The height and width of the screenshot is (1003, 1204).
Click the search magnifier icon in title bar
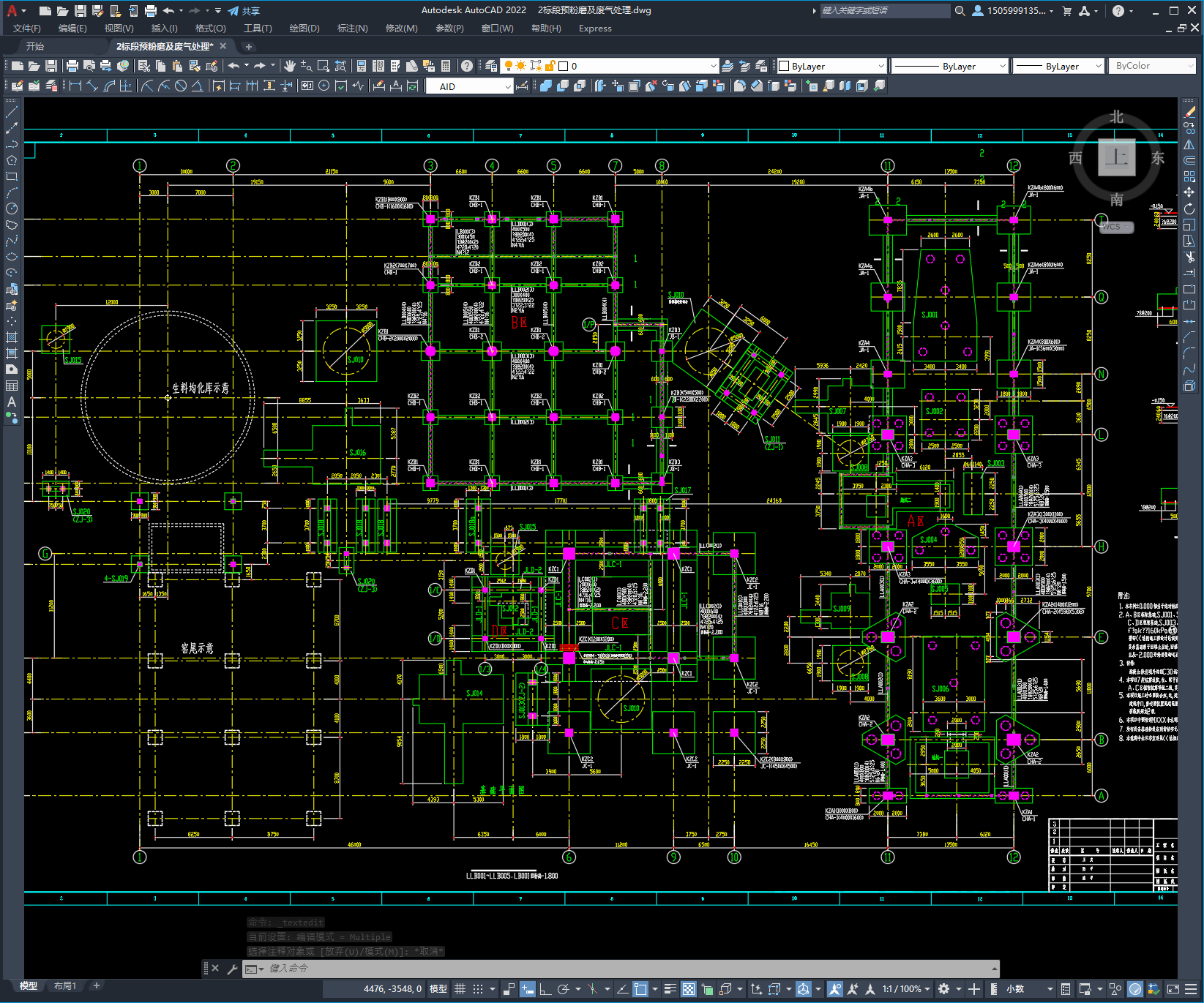tap(960, 10)
